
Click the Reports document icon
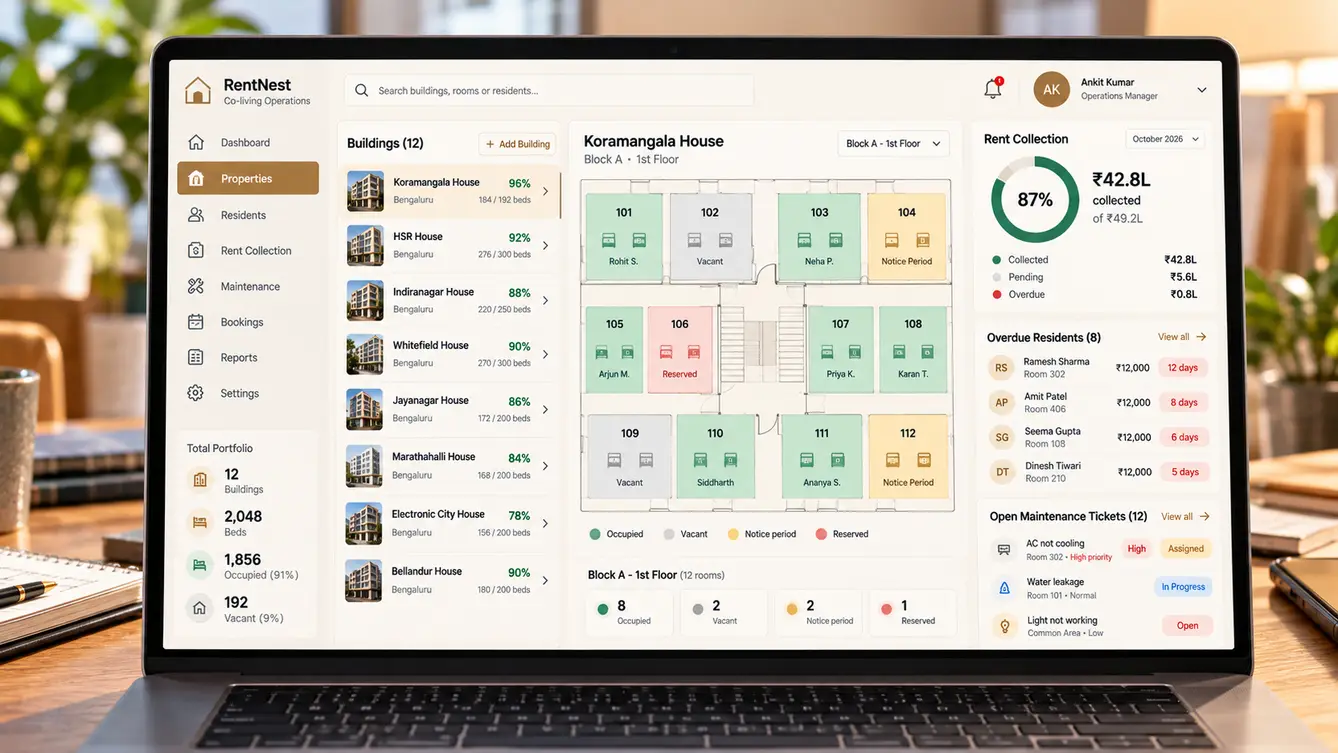click(196, 357)
